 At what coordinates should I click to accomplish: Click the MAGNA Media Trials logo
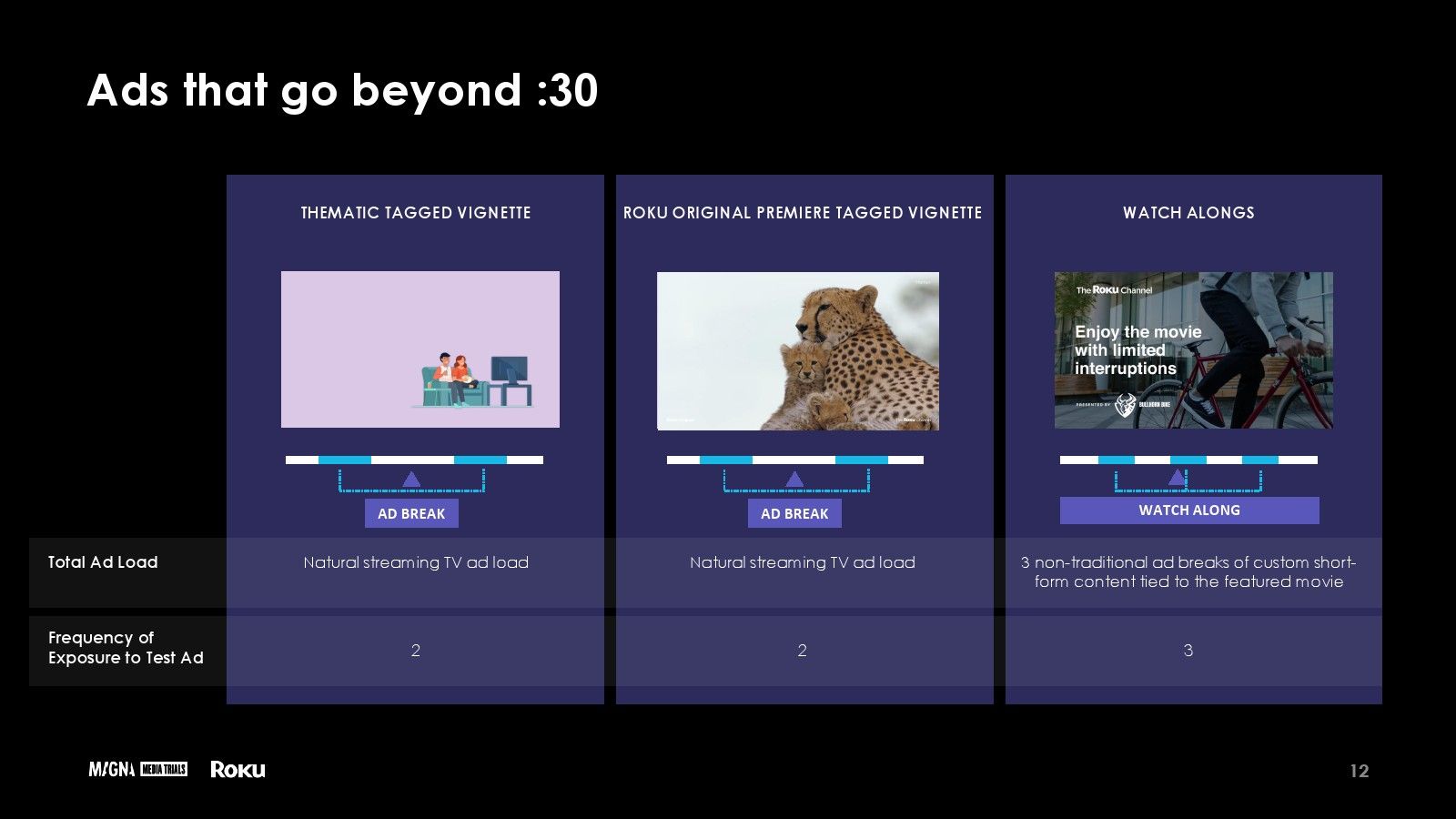[x=138, y=770]
